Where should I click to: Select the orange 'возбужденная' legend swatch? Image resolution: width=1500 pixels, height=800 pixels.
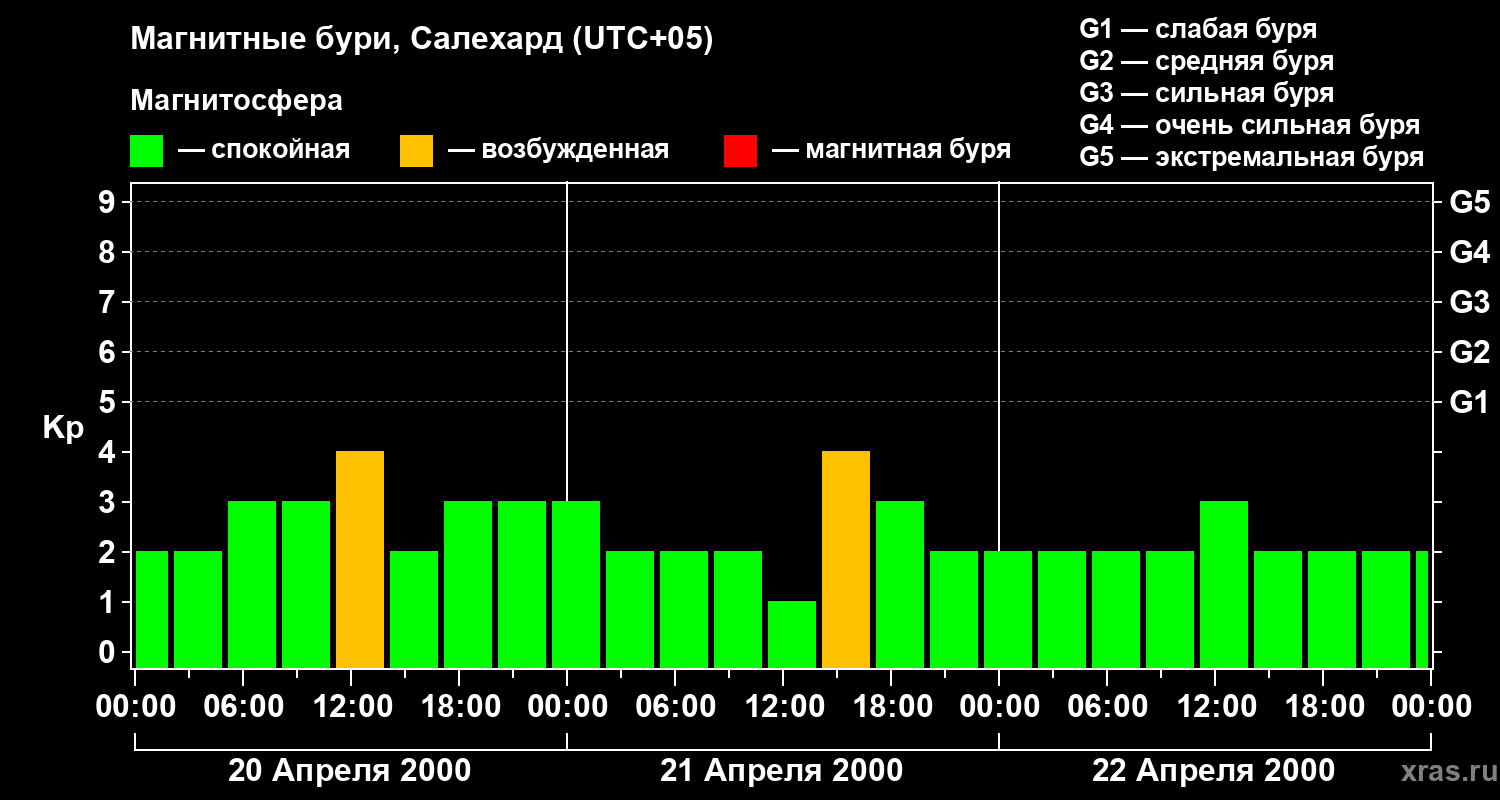pos(417,151)
